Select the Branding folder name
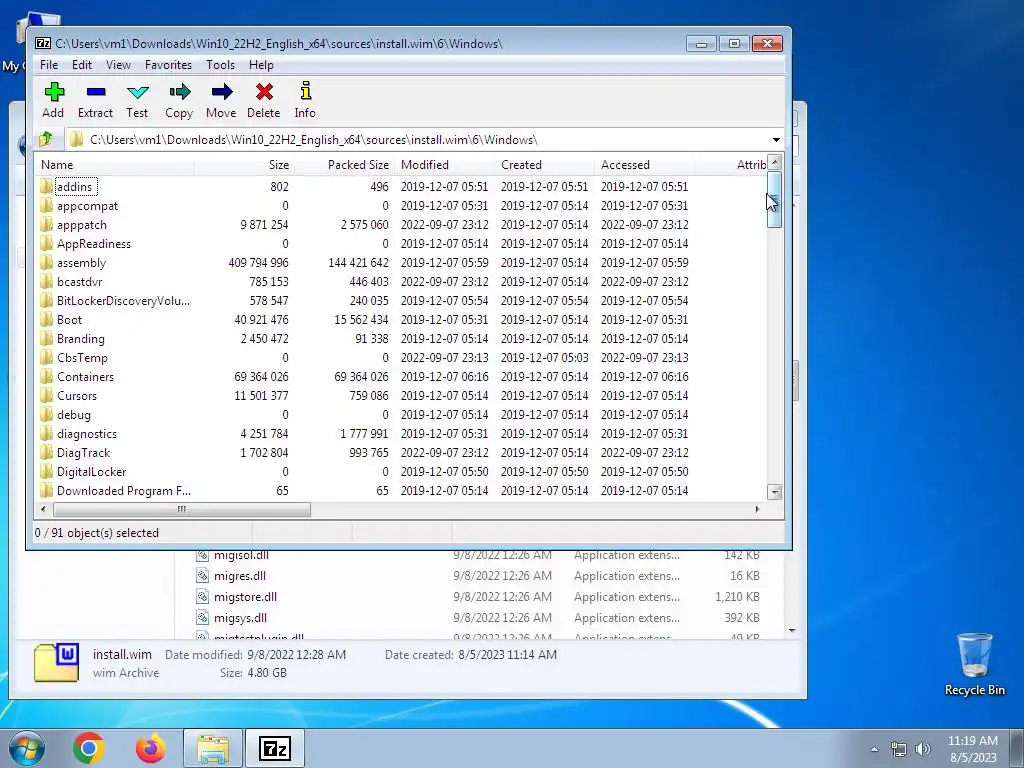Viewport: 1024px width, 768px height. 80,338
